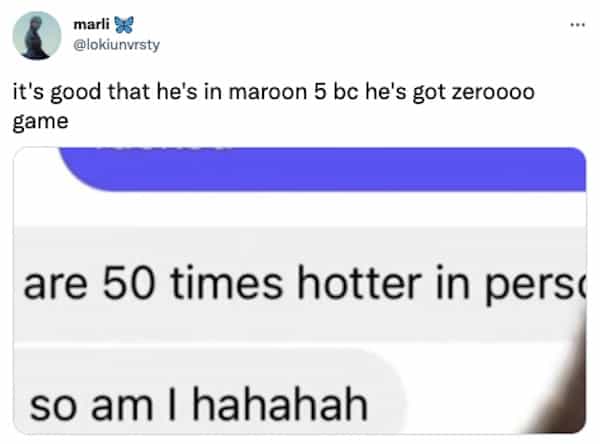Visit the @lokiunvrsty handle link
Image resolution: width=600 pixels, height=444 pixels.
coord(116,45)
